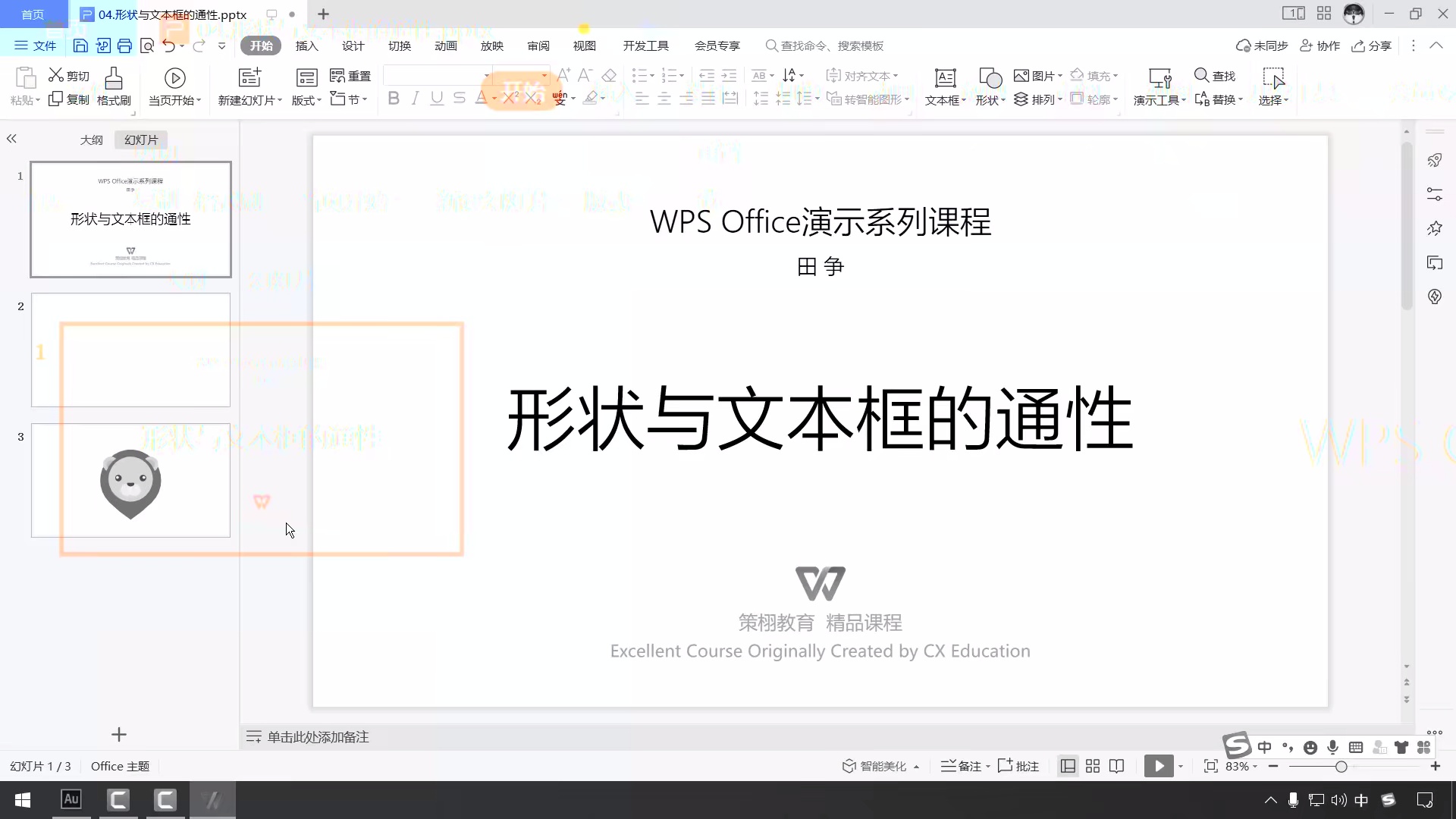Switch to Animation (动画) tab
The image size is (1456, 819).
445,45
